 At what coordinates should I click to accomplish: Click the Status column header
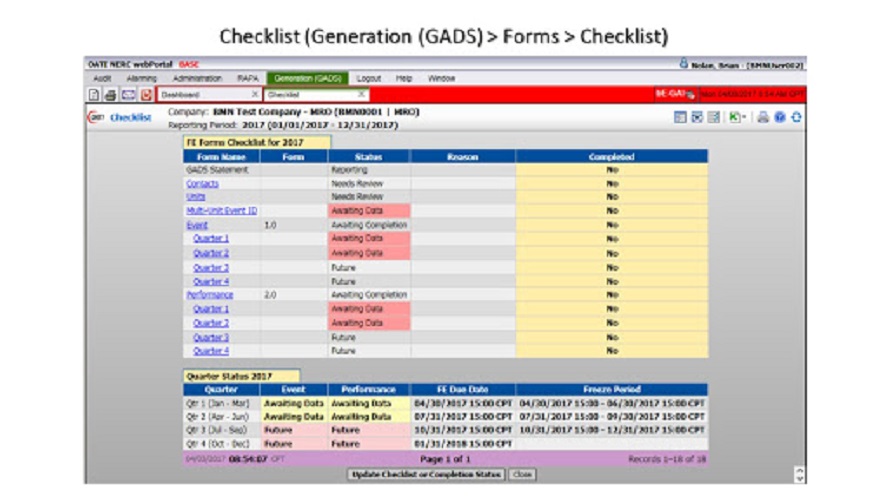click(x=368, y=157)
